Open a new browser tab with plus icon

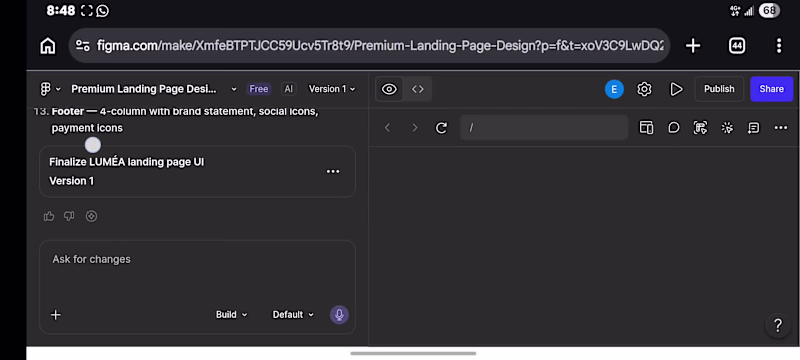coord(693,46)
